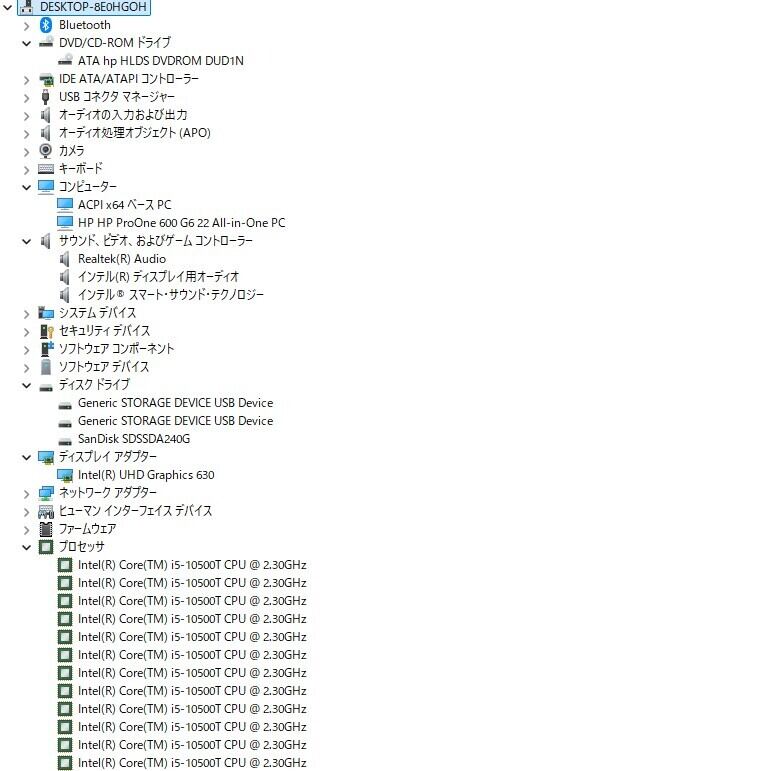Click the キーボード keyboard icon

pos(46,169)
